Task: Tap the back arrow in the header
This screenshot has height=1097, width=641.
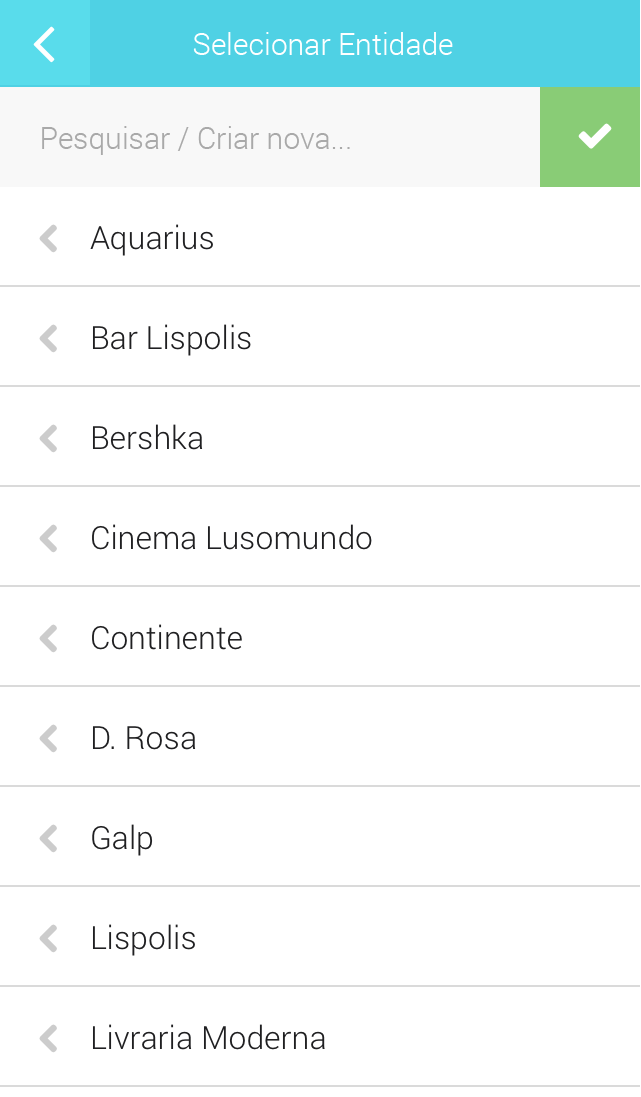Action: (x=45, y=44)
